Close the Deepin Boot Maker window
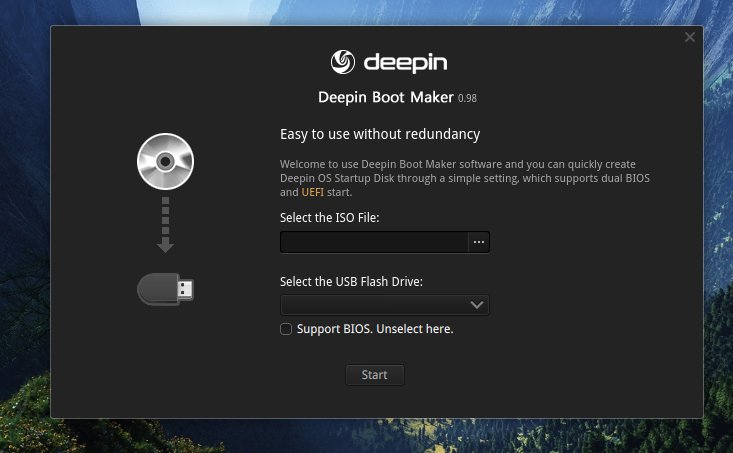Screen dimensions: 733x453 tap(689, 38)
